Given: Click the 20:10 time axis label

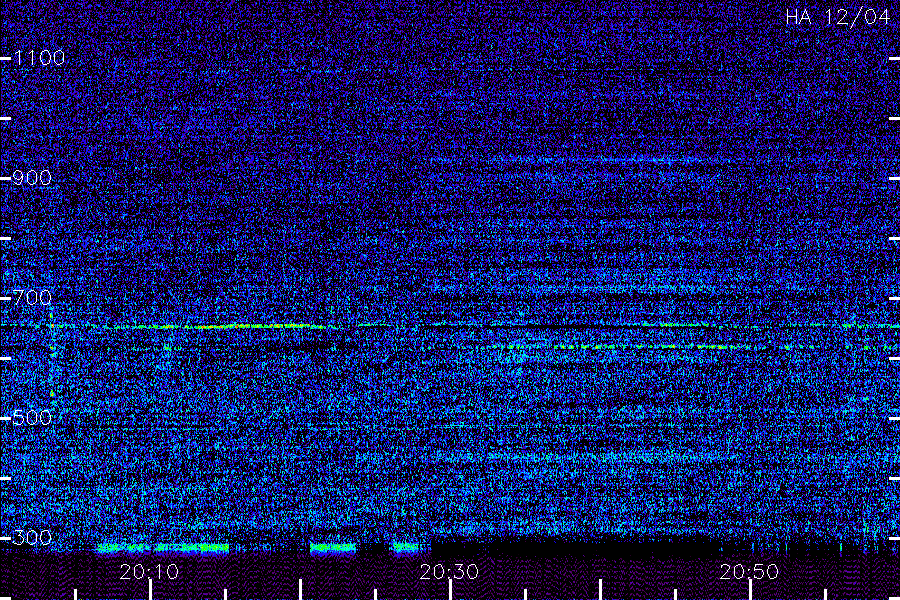Looking at the screenshot, I should [149, 572].
